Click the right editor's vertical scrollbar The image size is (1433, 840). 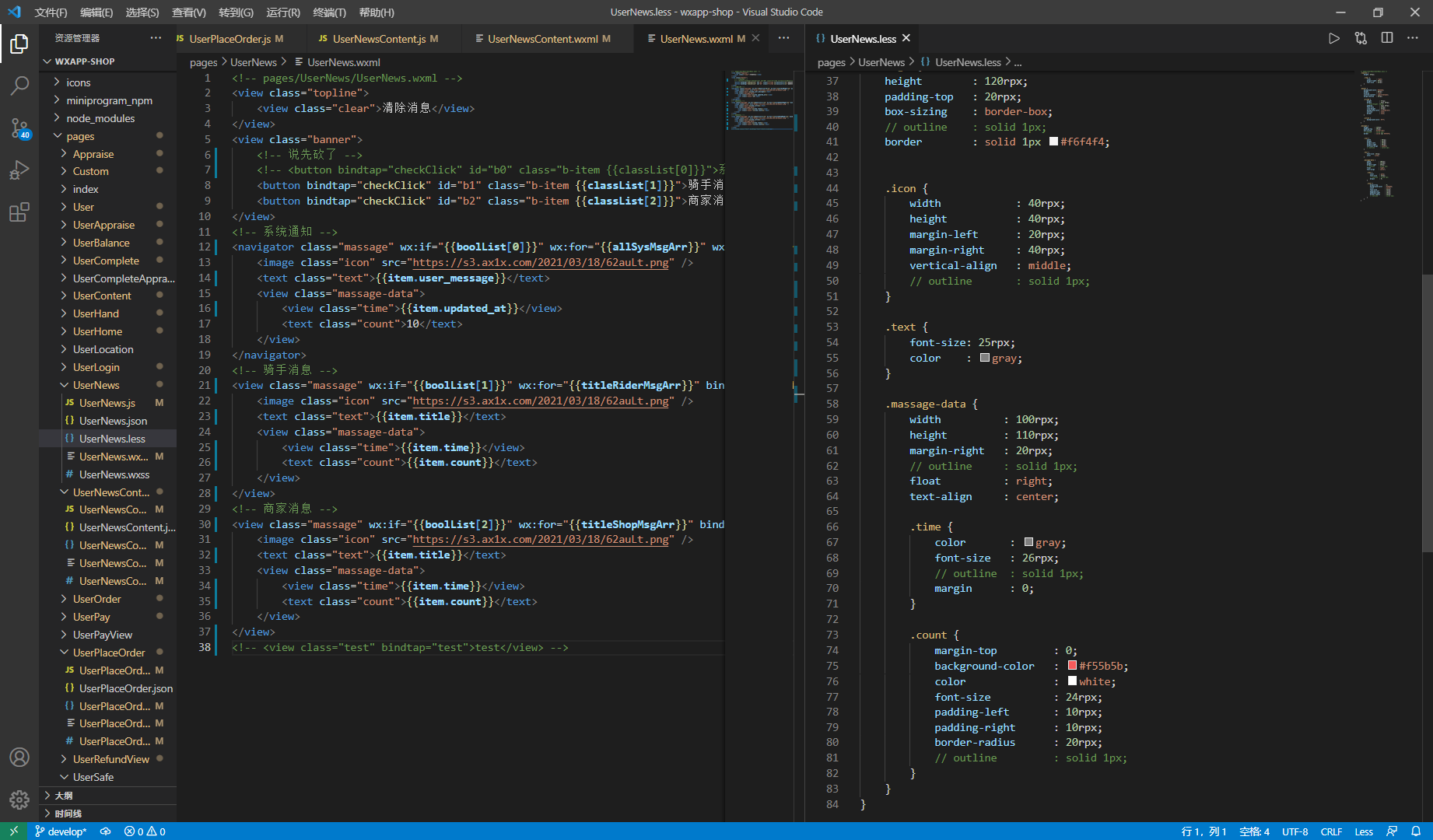(1428, 412)
